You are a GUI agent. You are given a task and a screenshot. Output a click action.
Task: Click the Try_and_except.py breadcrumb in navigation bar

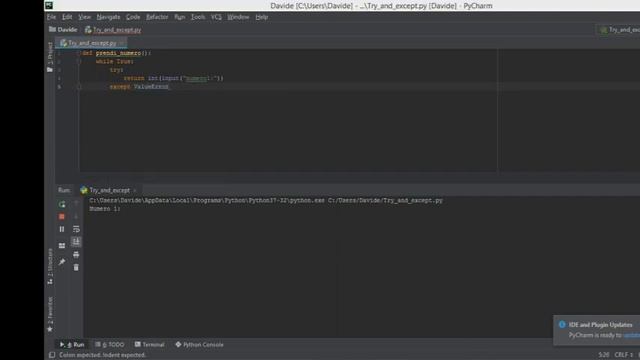[113, 30]
